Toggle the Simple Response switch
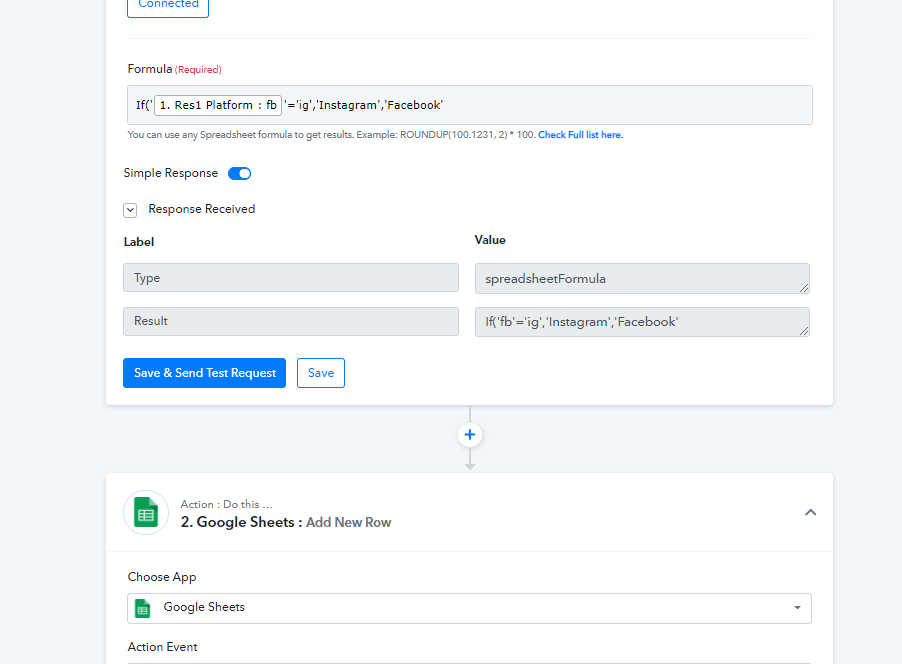The width and height of the screenshot is (902, 664). pos(239,173)
